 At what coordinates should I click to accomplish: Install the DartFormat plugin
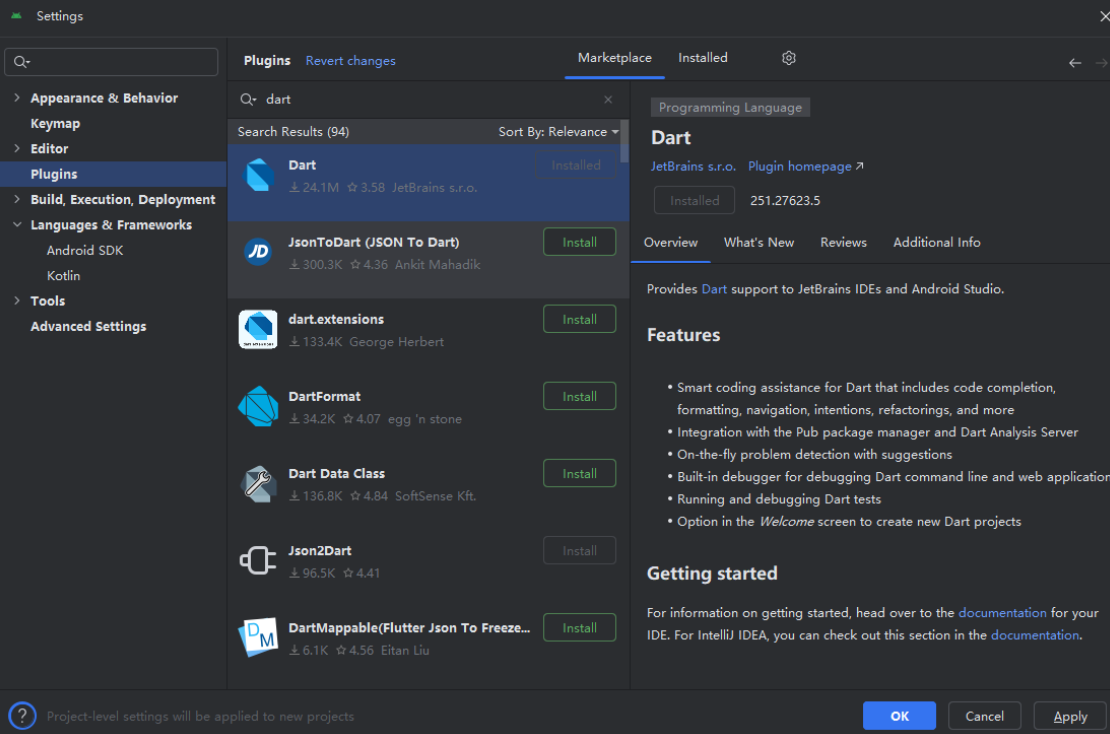point(579,396)
